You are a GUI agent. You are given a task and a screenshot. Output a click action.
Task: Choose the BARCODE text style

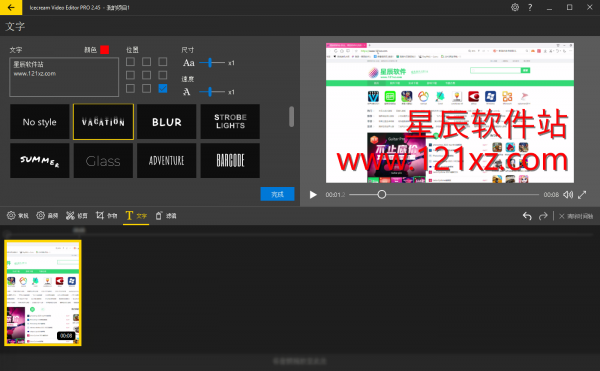[230, 161]
